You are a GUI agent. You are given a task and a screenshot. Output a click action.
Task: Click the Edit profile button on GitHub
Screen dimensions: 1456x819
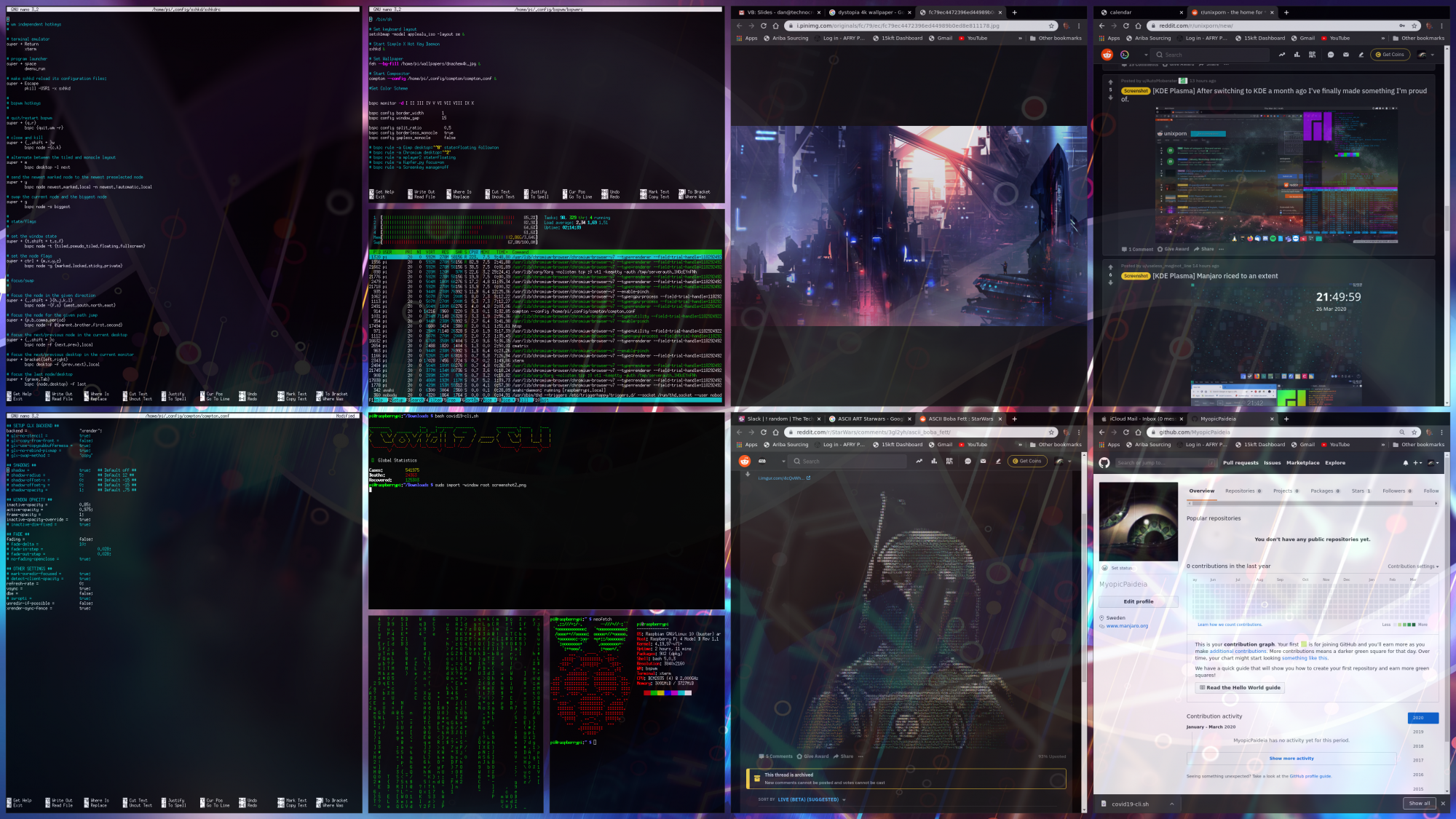coord(1138,601)
